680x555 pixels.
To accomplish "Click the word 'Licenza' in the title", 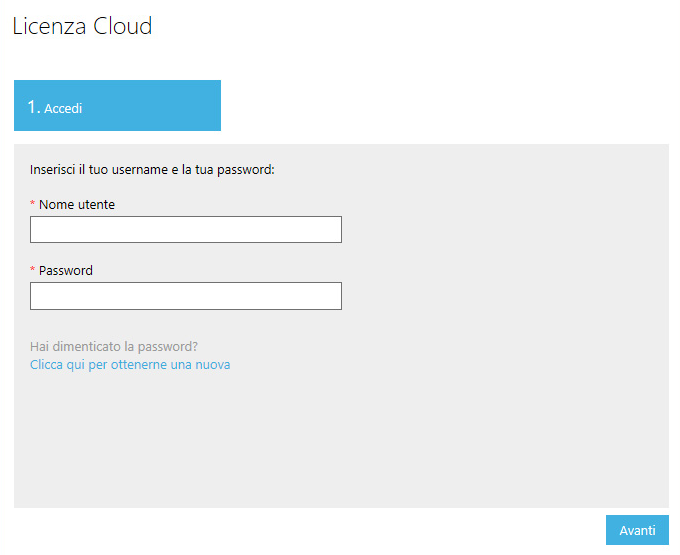I will pyautogui.click(x=49, y=26).
